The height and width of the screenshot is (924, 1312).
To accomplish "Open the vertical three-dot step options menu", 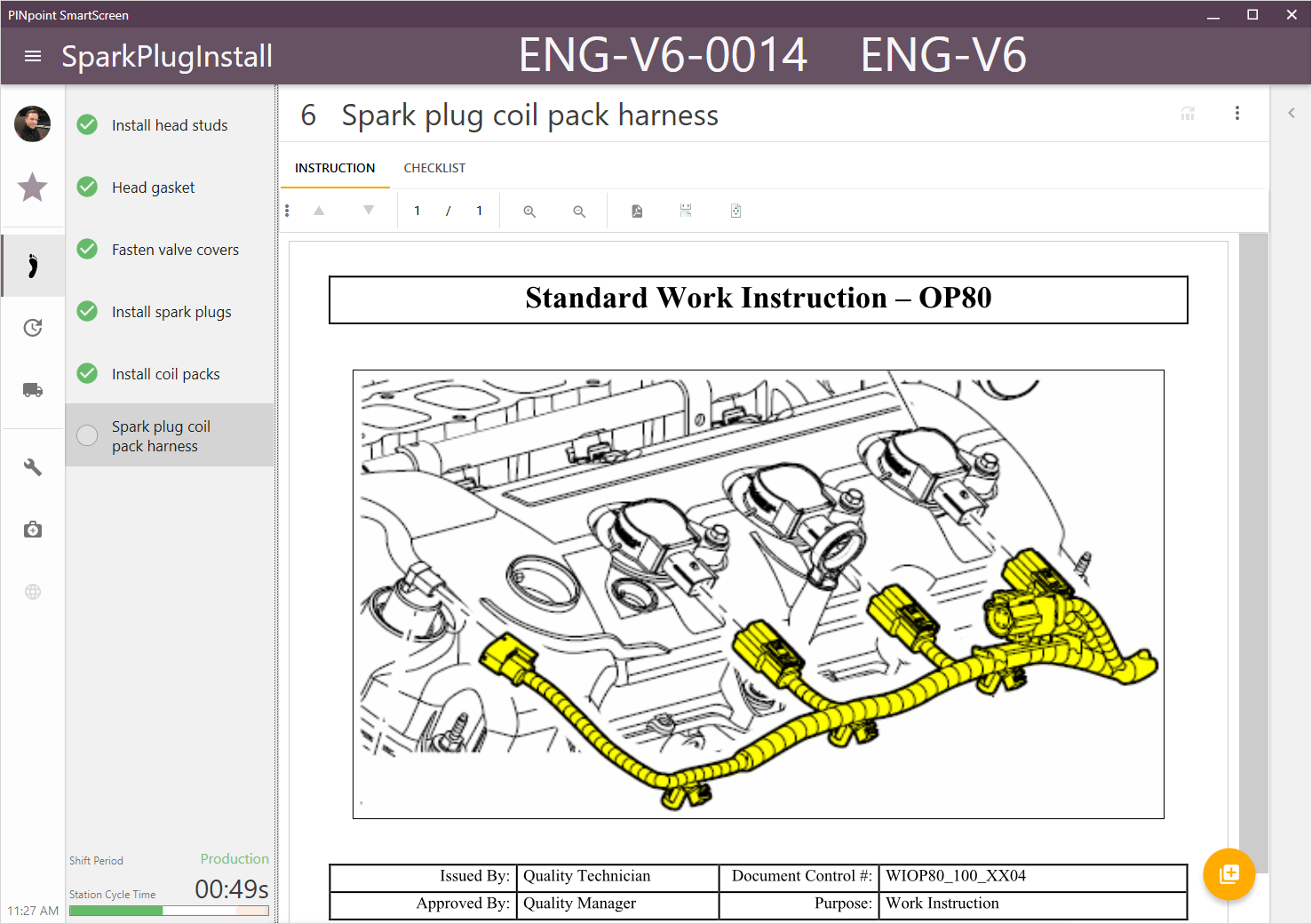I will [1237, 113].
